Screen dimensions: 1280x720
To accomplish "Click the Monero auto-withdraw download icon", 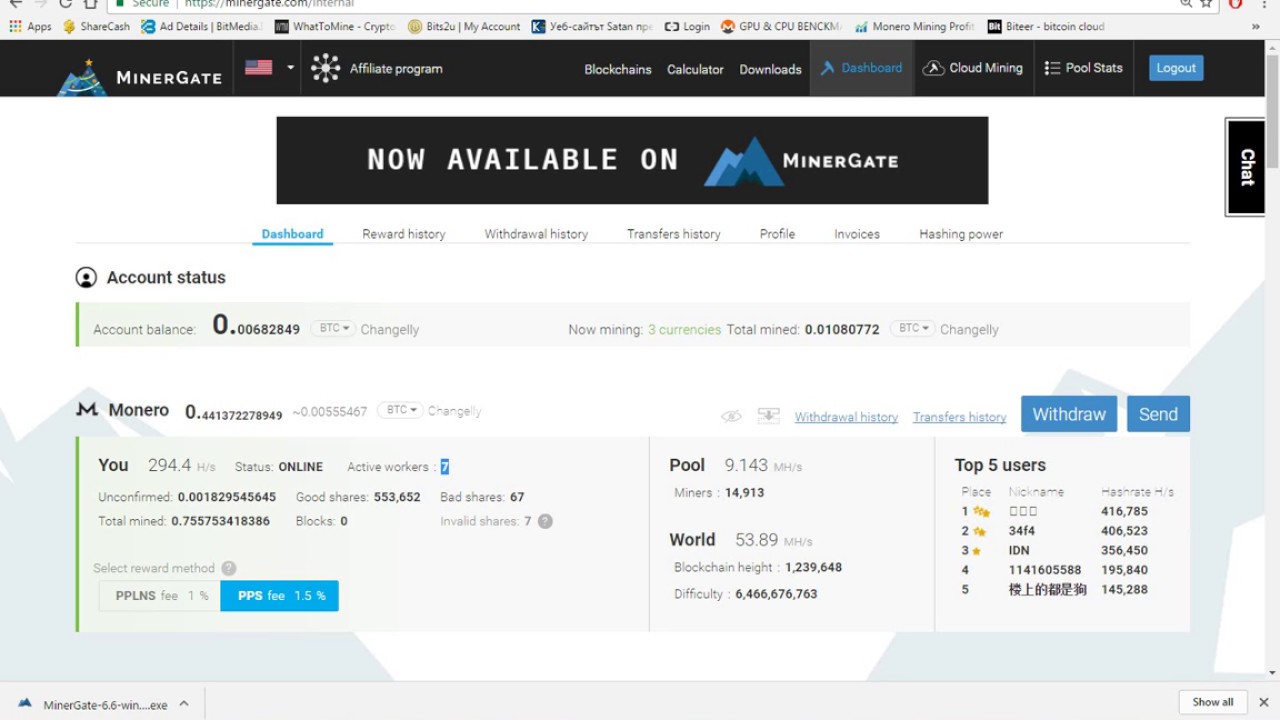I will pyautogui.click(x=768, y=415).
